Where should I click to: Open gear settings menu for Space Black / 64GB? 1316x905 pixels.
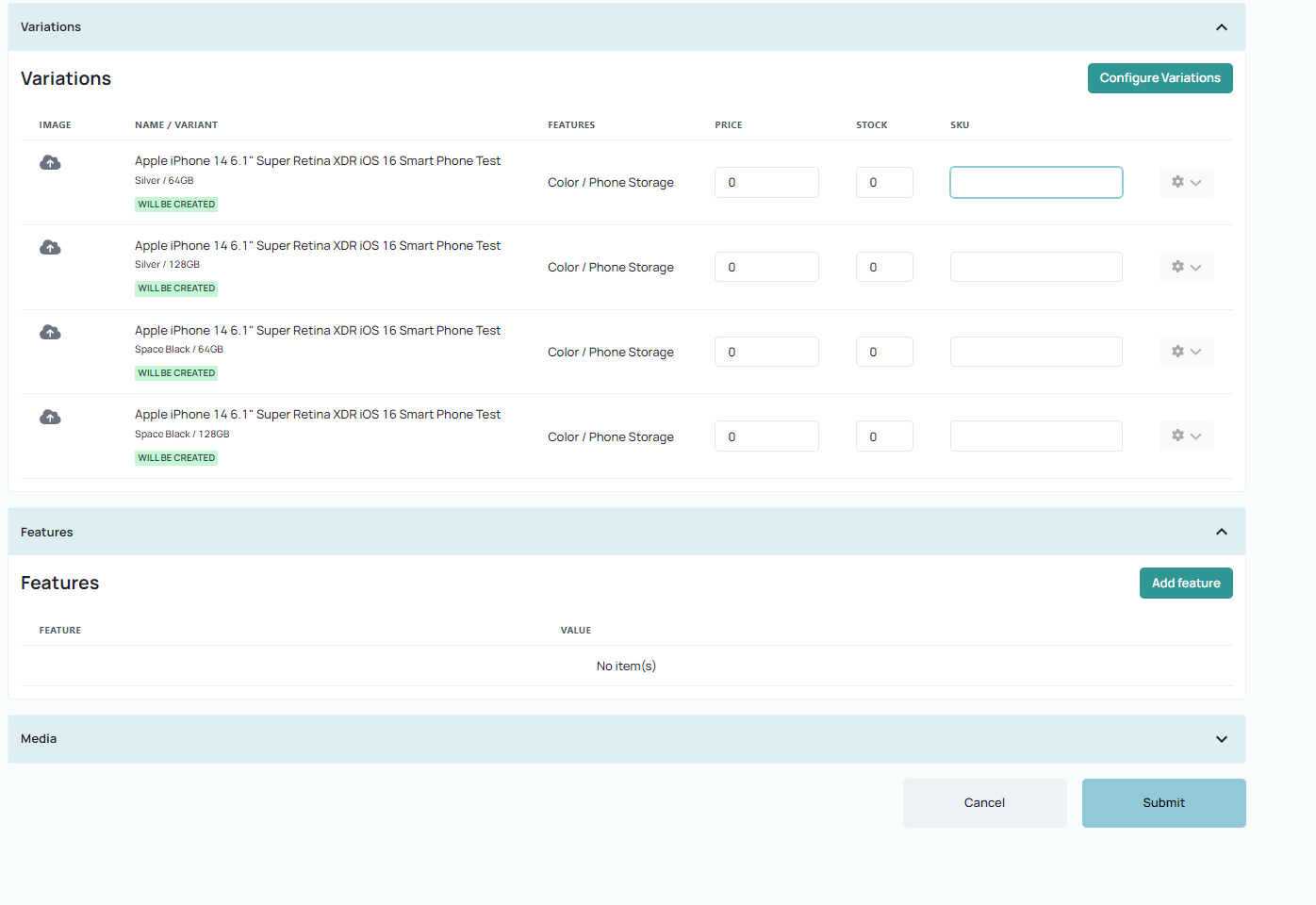click(x=1186, y=352)
